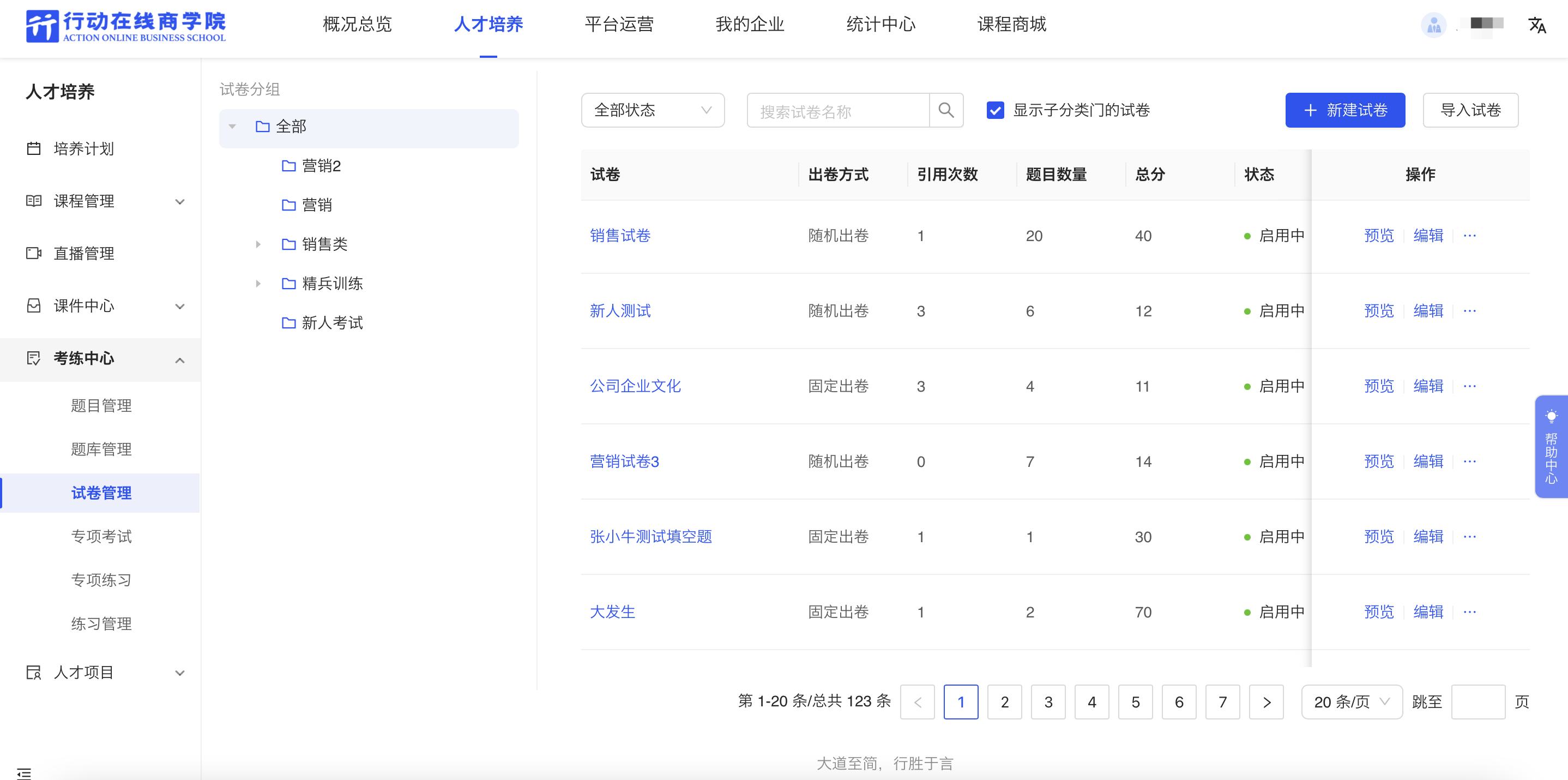Viewport: 1568px width, 780px height.
Task: Click the 营销2 folder icon
Action: click(289, 166)
